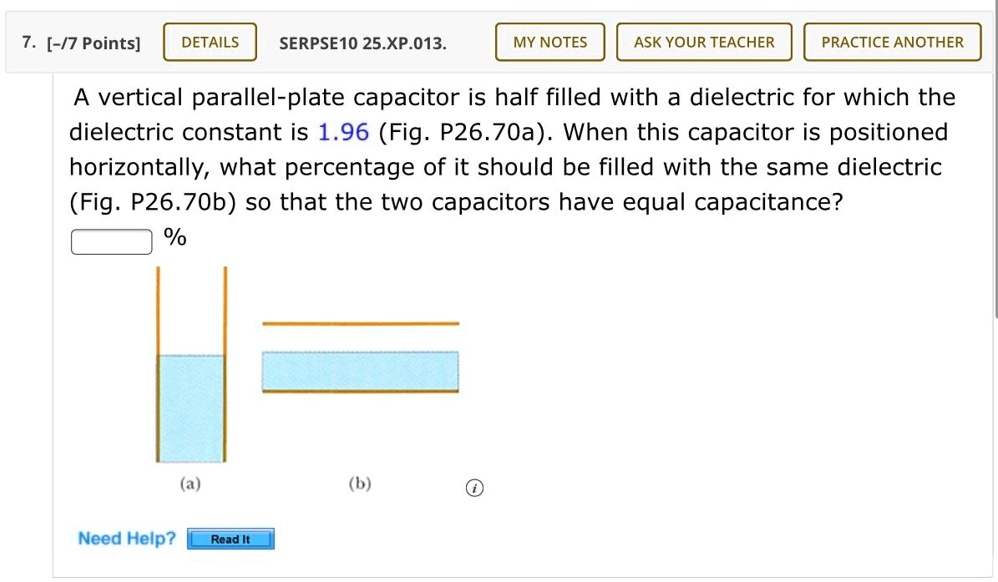Click the Need Help? label

126,538
